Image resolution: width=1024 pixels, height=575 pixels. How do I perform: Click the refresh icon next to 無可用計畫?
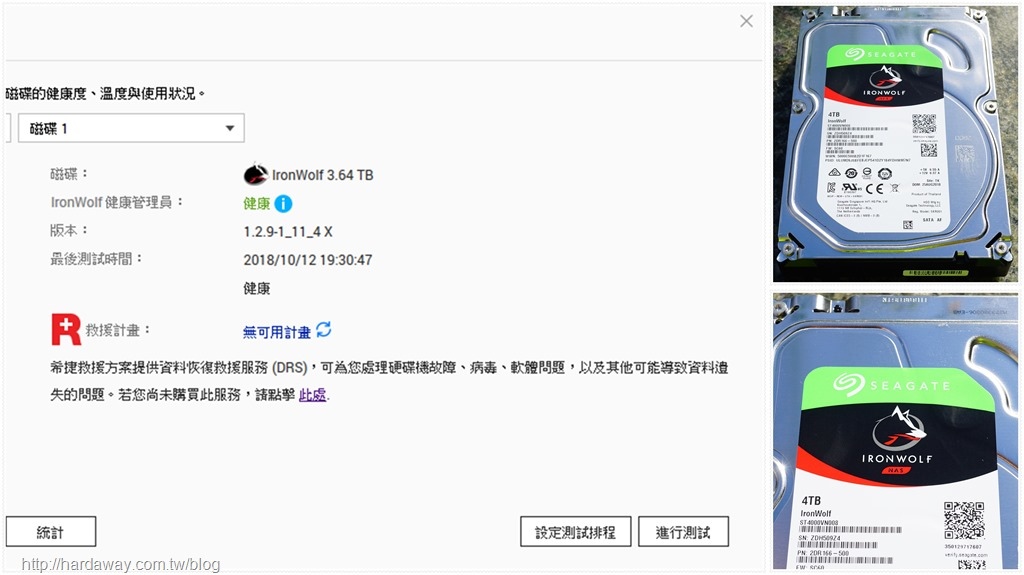click(324, 330)
